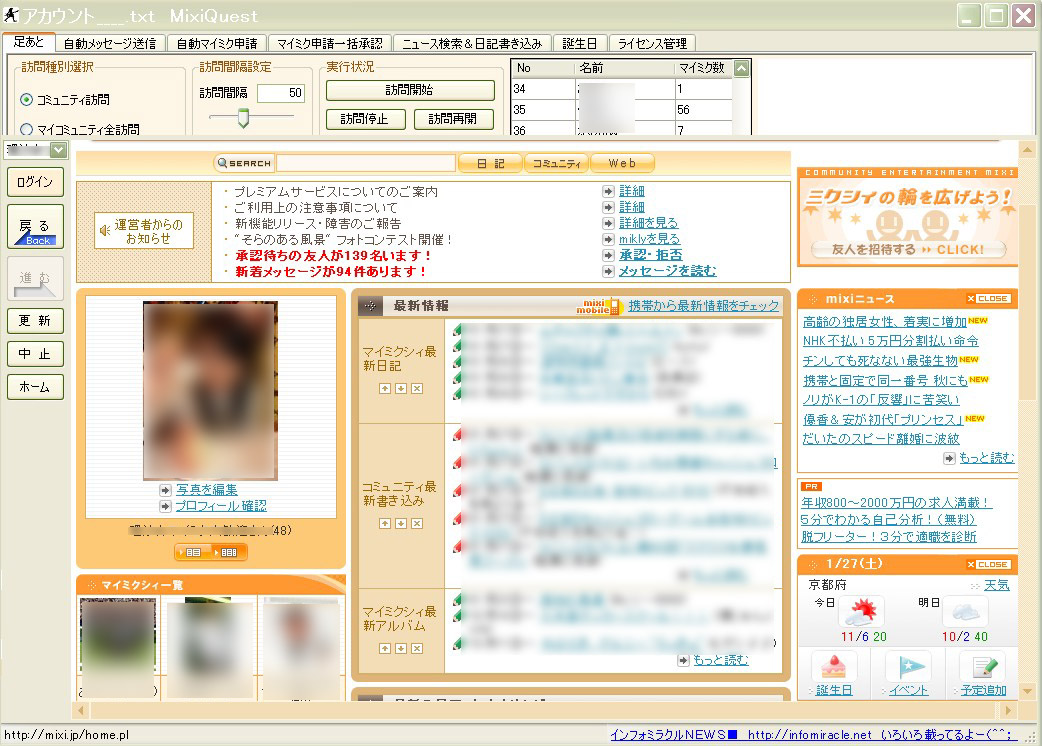Click the browser vertical scrollbar down arrow
Screen dimensions: 1042x746
click(1027, 692)
